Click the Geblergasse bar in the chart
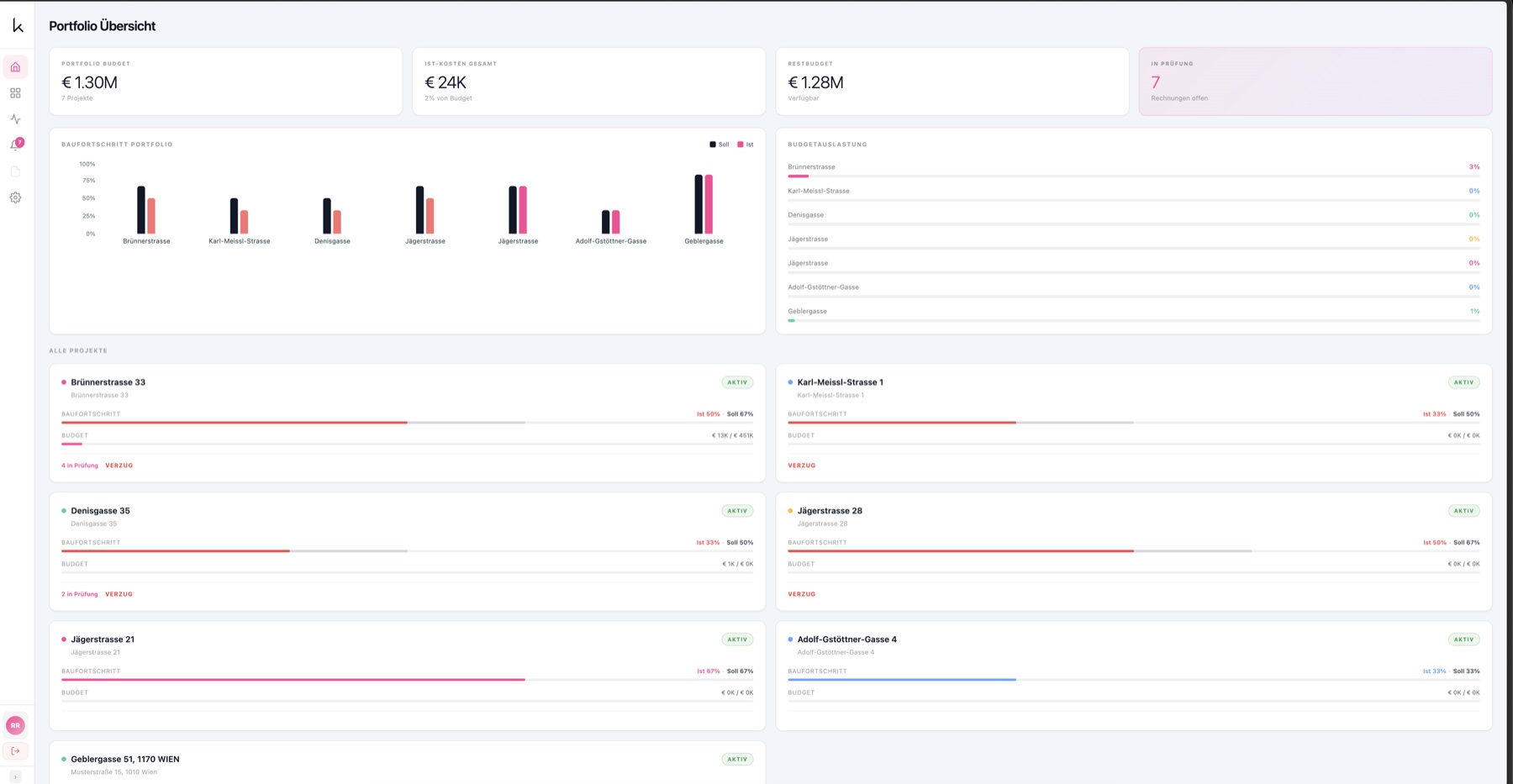 [x=704, y=204]
